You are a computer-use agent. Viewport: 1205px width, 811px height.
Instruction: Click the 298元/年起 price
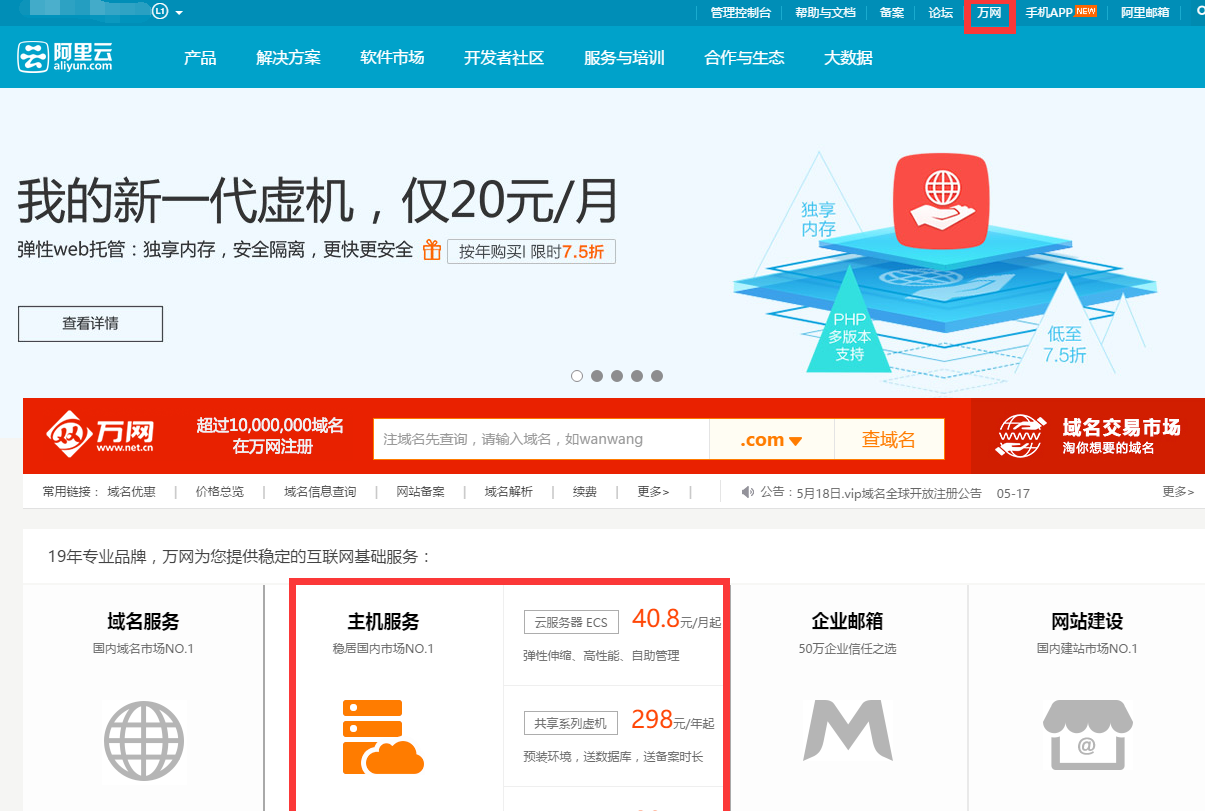click(673, 720)
